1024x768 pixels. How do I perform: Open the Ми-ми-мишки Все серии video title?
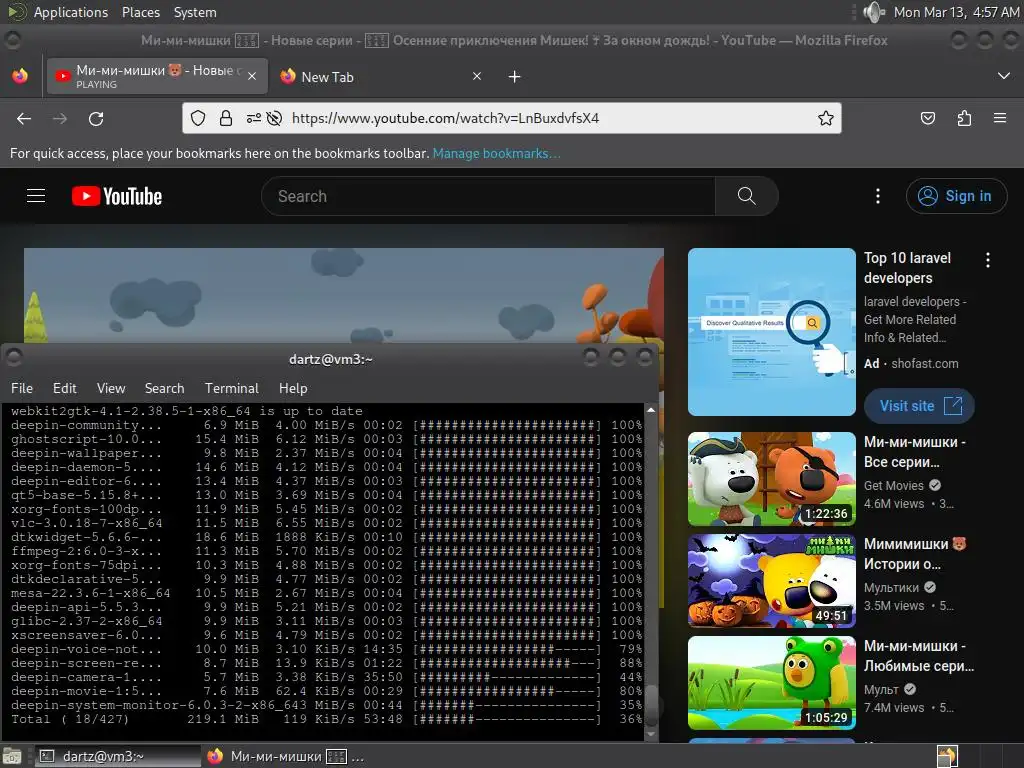click(x=915, y=452)
